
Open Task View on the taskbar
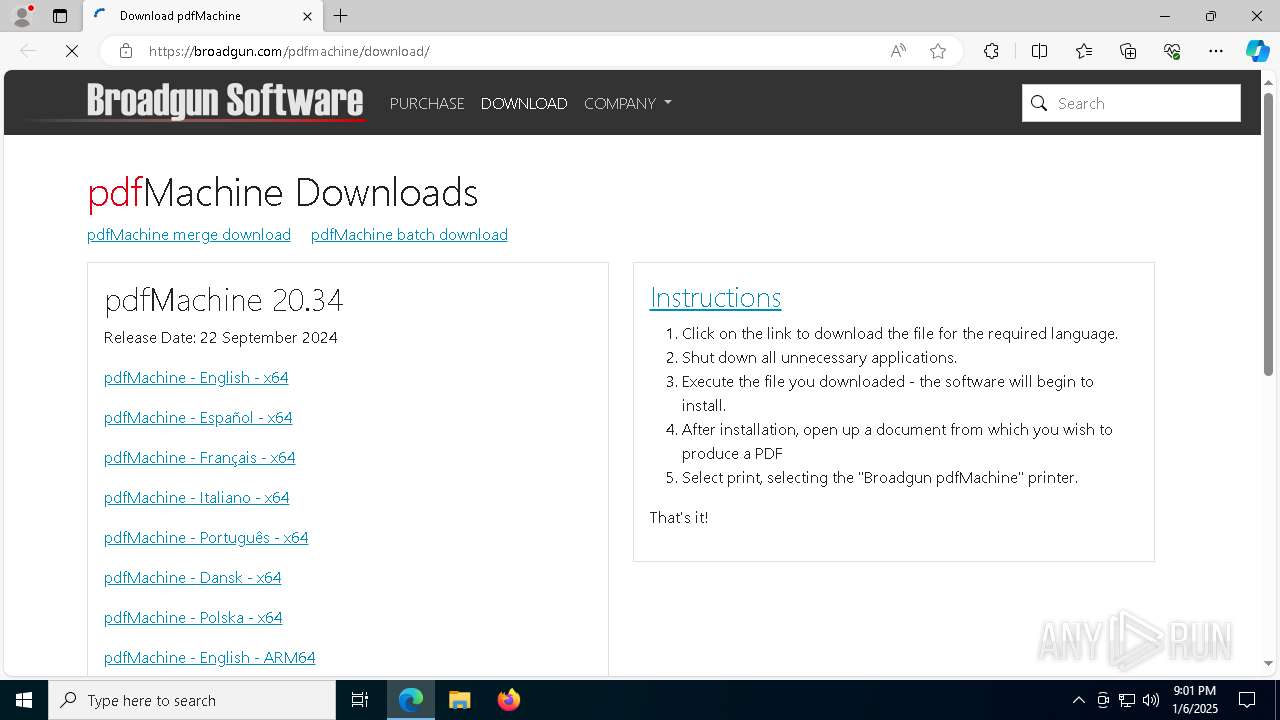pyautogui.click(x=360, y=700)
